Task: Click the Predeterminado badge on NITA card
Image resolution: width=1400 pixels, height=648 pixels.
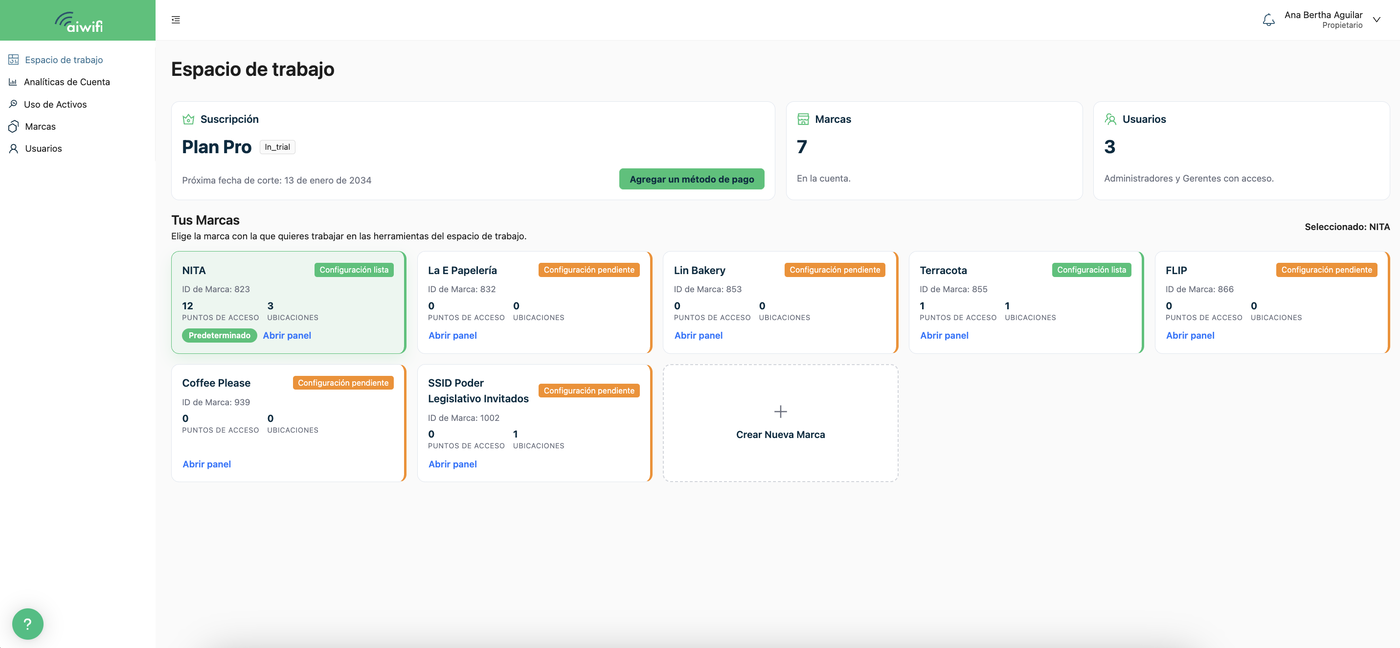Action: pos(219,336)
